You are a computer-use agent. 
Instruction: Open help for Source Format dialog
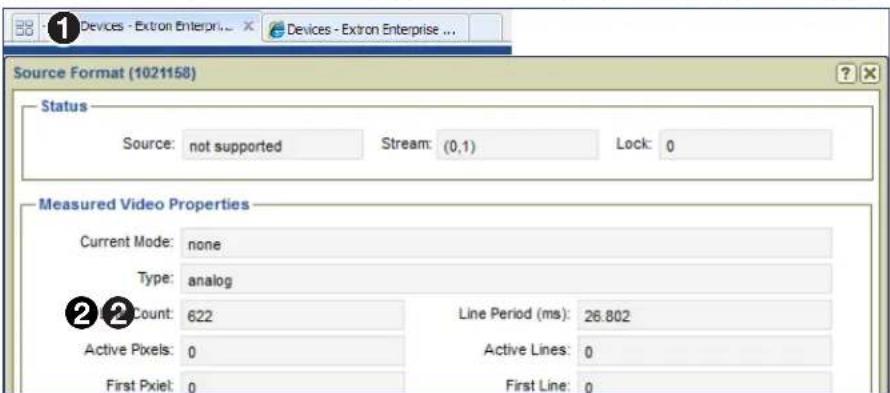tap(846, 74)
